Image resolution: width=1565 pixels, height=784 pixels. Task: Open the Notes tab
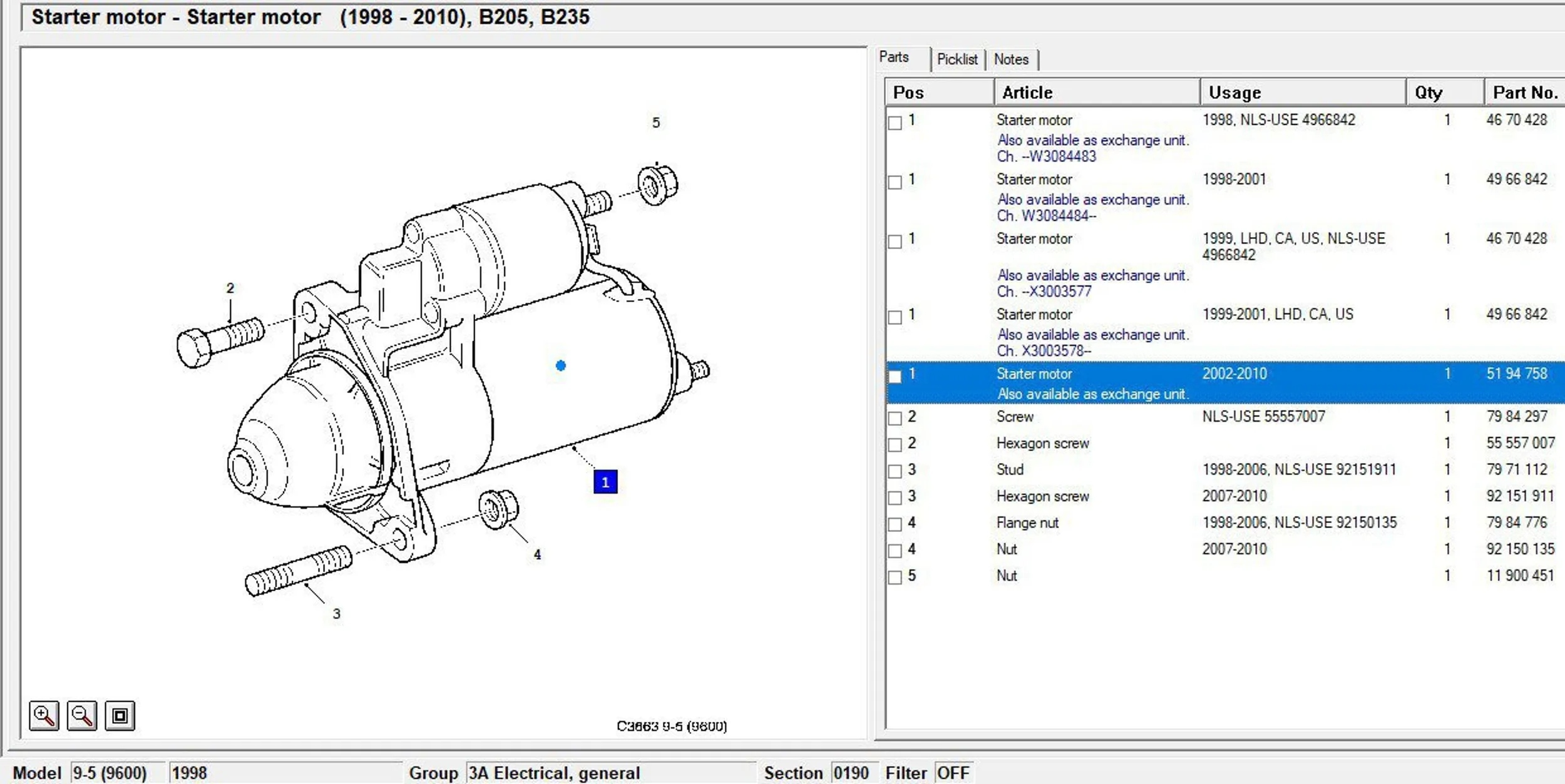[x=1011, y=59]
